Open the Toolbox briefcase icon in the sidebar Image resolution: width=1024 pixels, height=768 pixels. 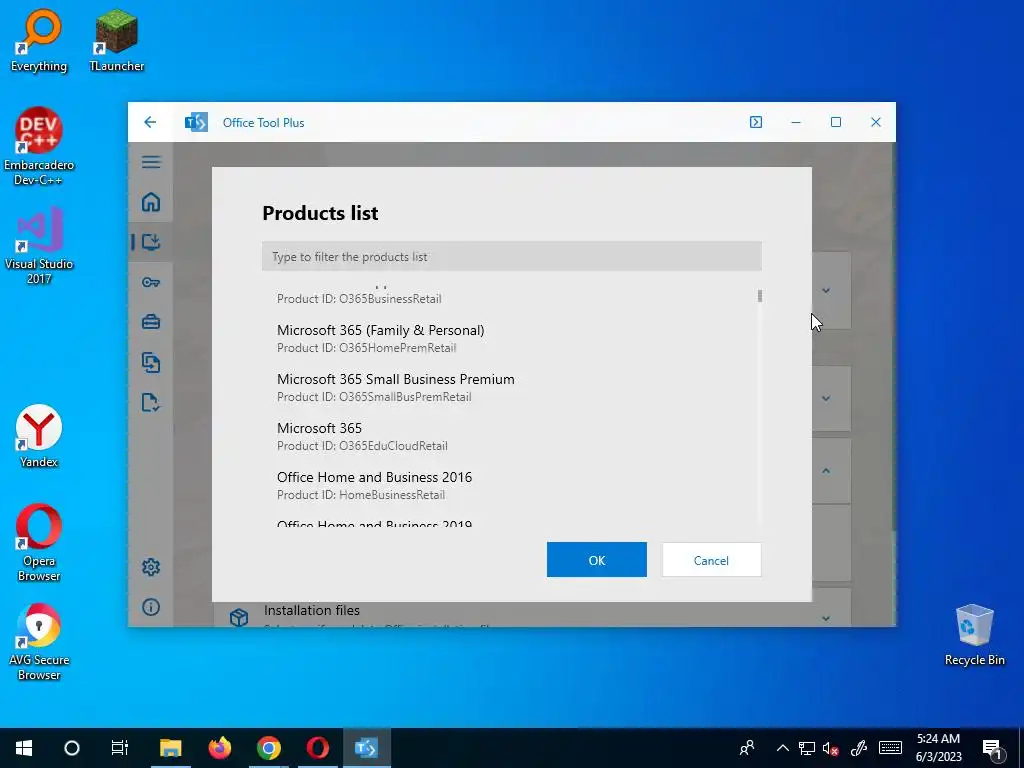[151, 322]
